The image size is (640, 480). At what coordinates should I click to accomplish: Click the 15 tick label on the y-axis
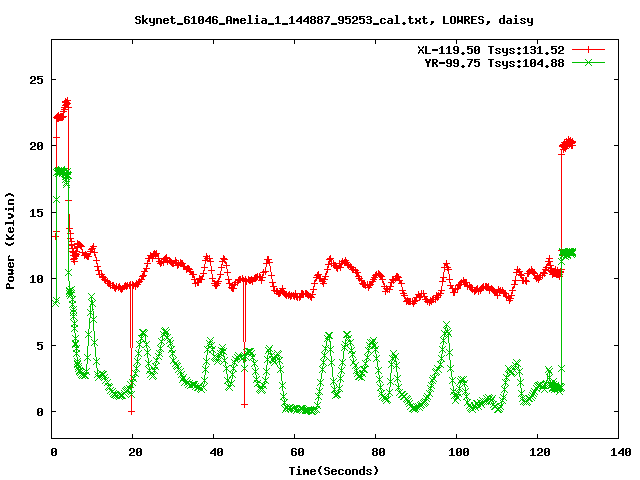(x=37, y=212)
